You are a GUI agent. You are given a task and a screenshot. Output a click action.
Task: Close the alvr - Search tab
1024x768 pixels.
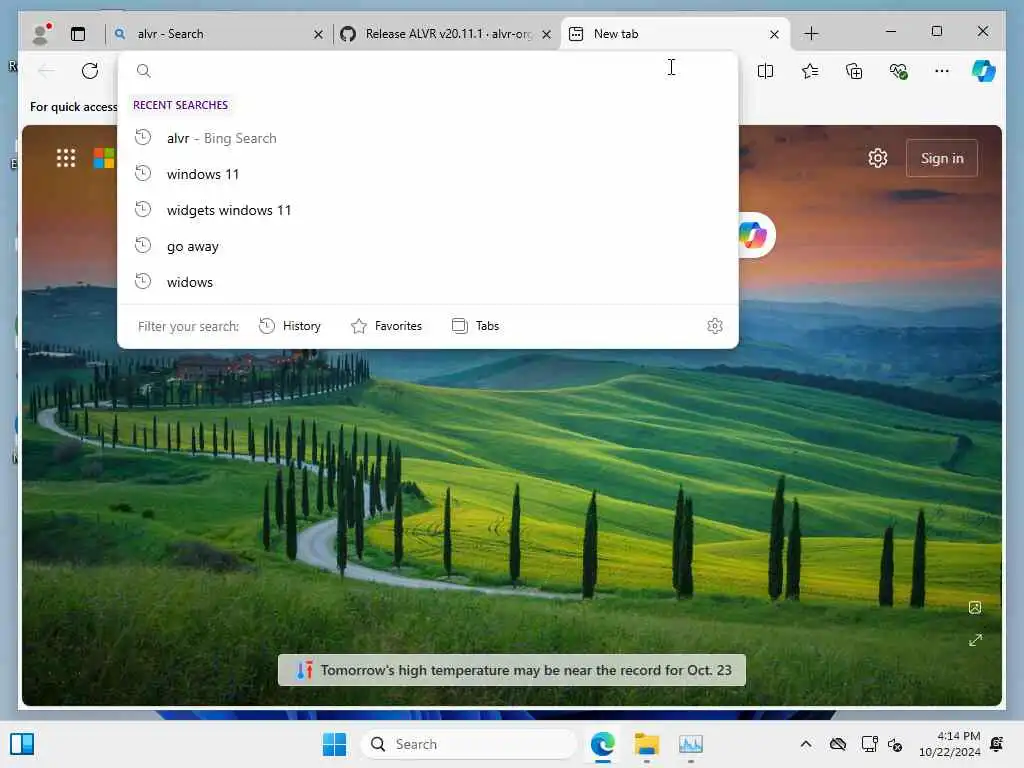point(318,35)
